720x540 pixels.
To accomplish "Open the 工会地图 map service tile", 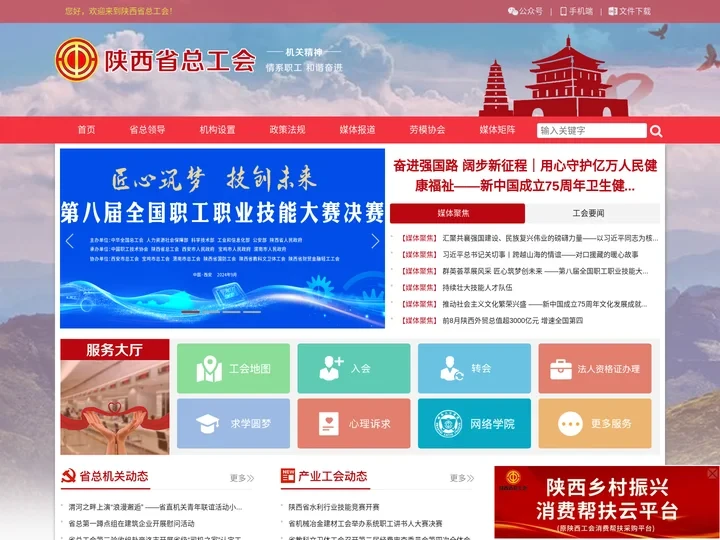I will (x=233, y=368).
